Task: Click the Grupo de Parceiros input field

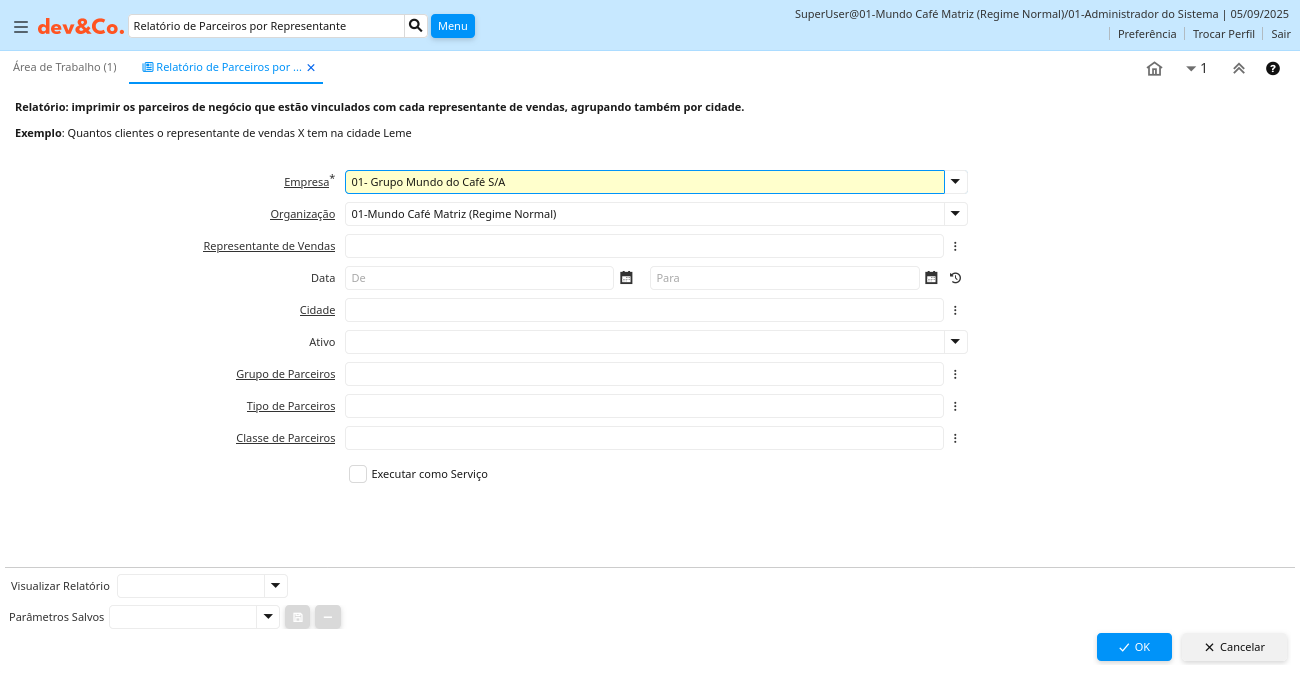Action: (x=644, y=374)
